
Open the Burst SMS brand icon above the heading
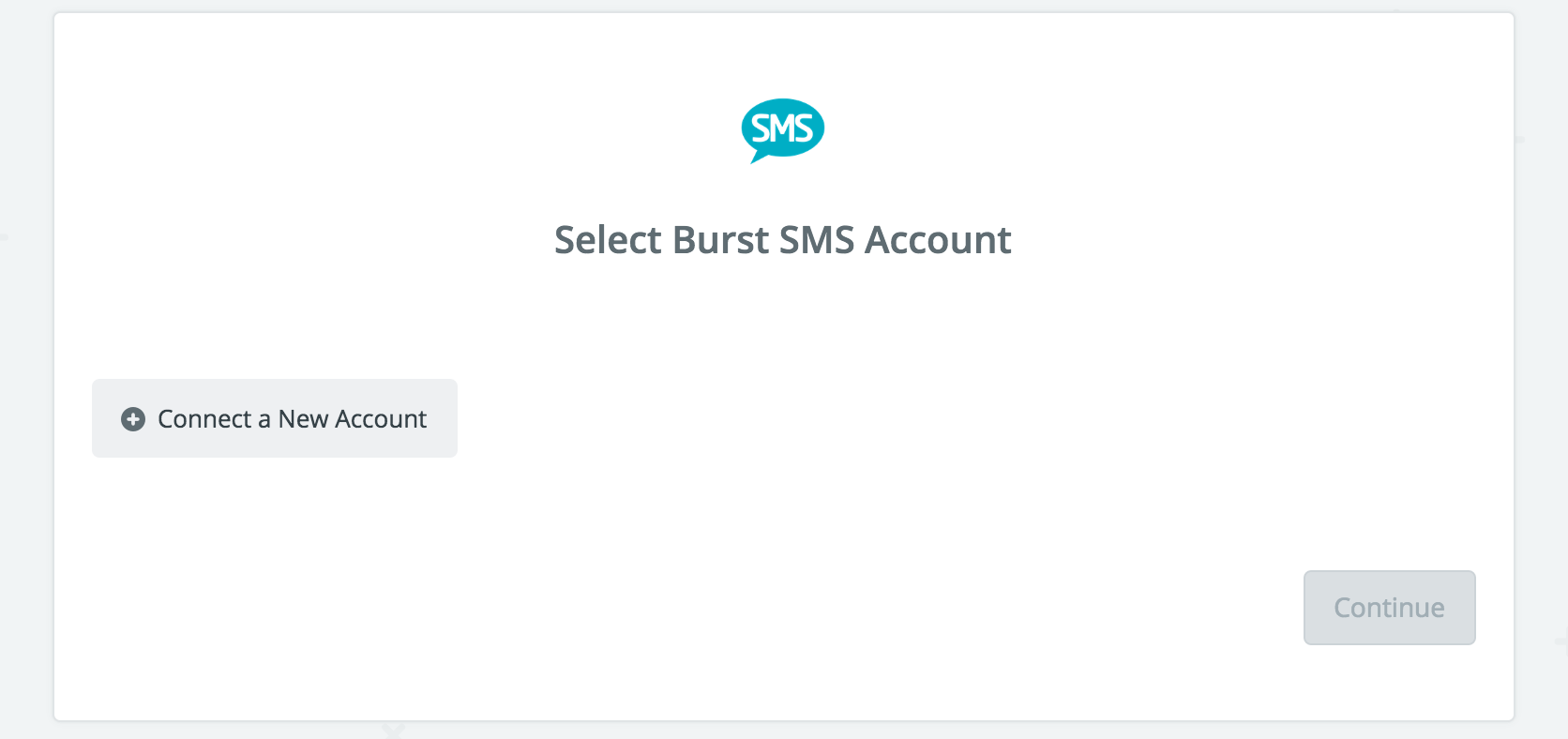(782, 130)
